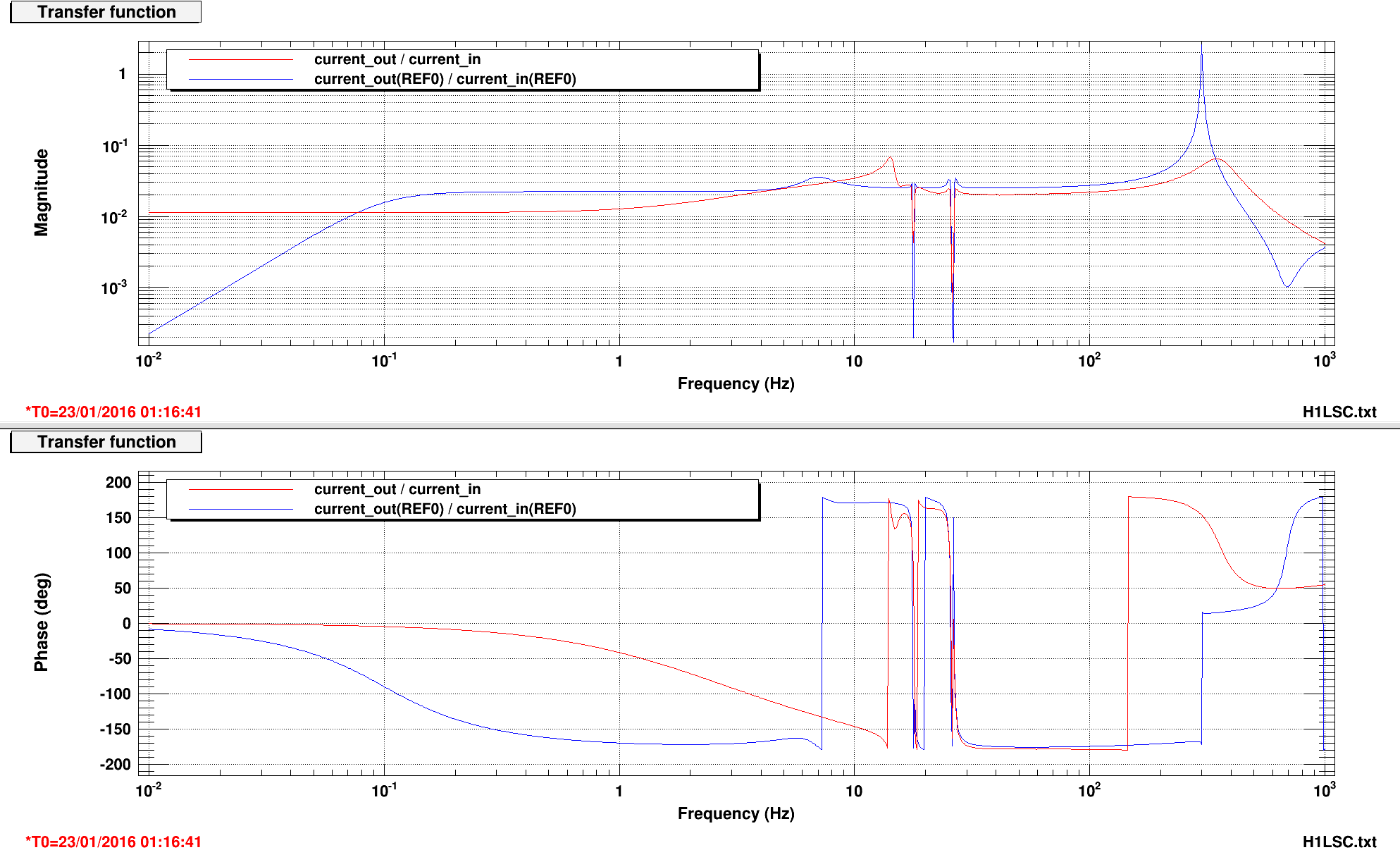Click the red T0 timestamp under phase plot
This screenshot has width=1400, height=850.
(x=113, y=842)
